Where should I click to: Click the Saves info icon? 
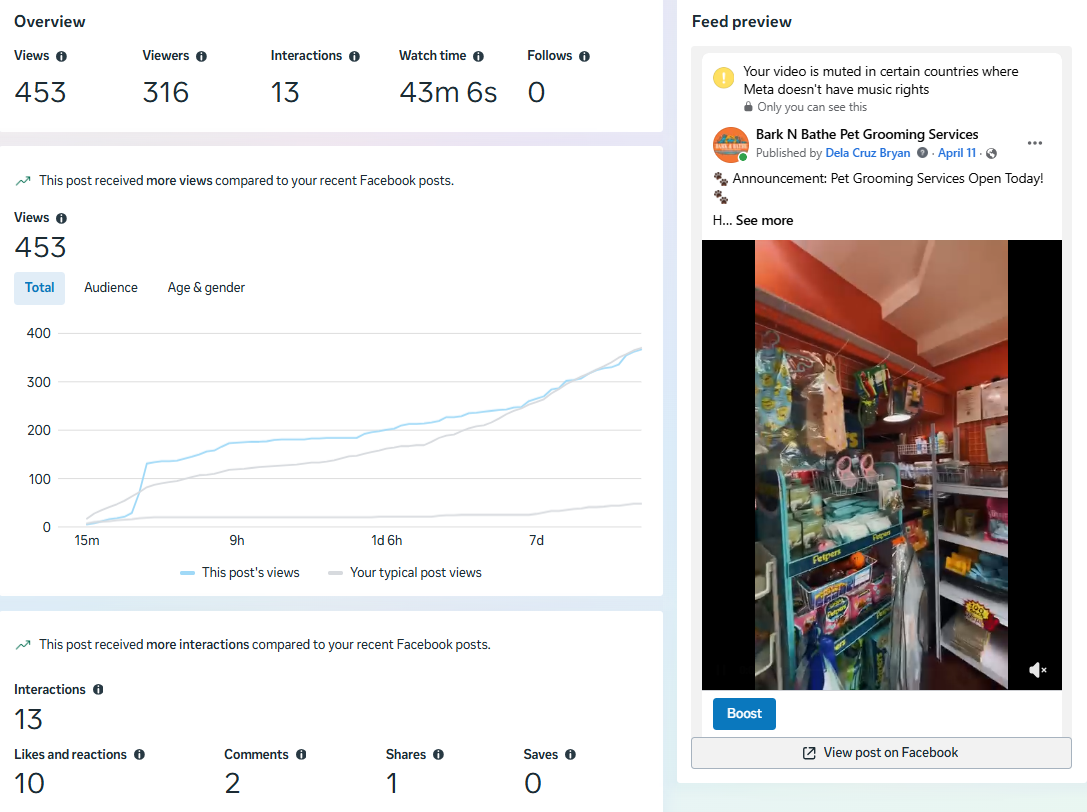click(x=570, y=754)
